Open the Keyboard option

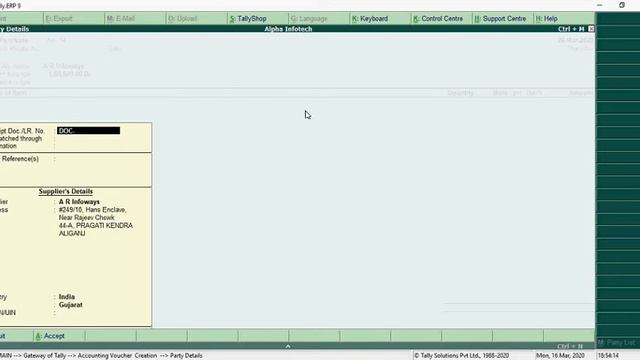pos(370,19)
